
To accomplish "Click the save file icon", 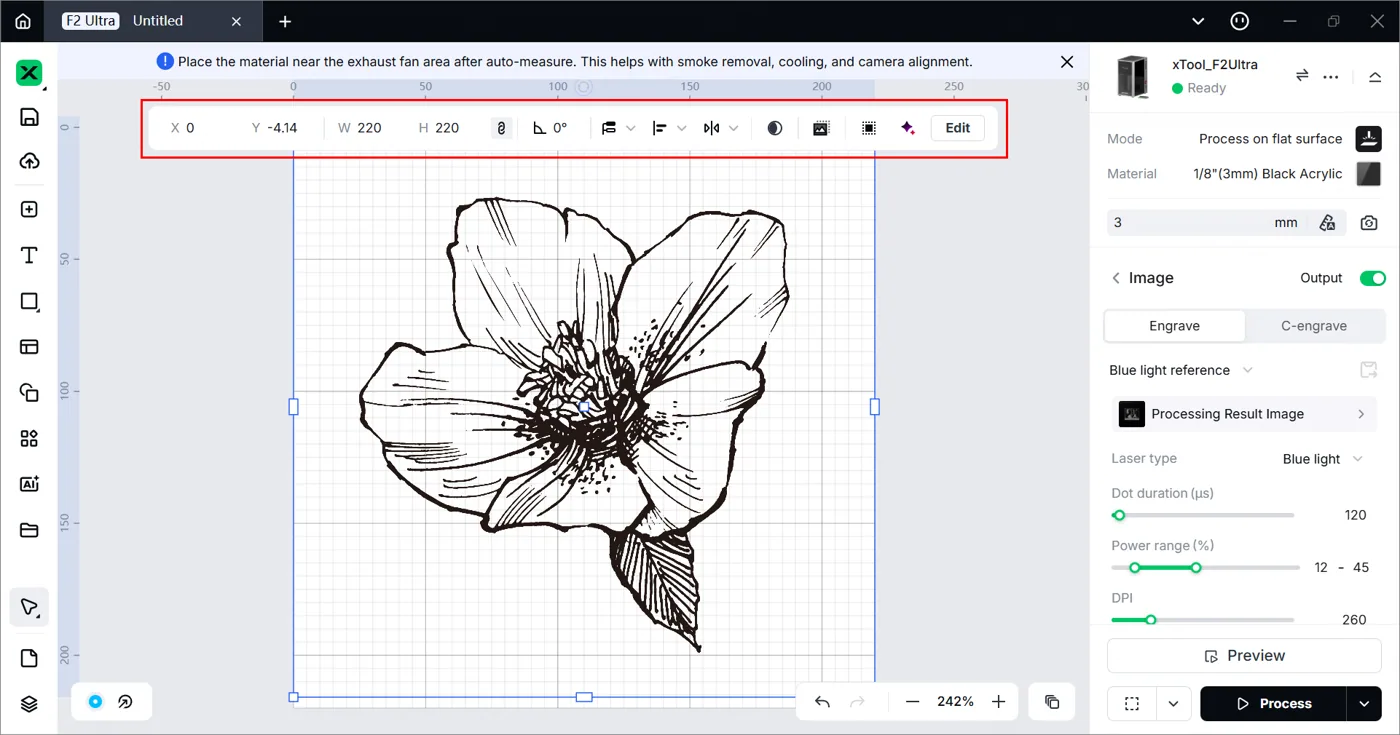I will (x=29, y=117).
